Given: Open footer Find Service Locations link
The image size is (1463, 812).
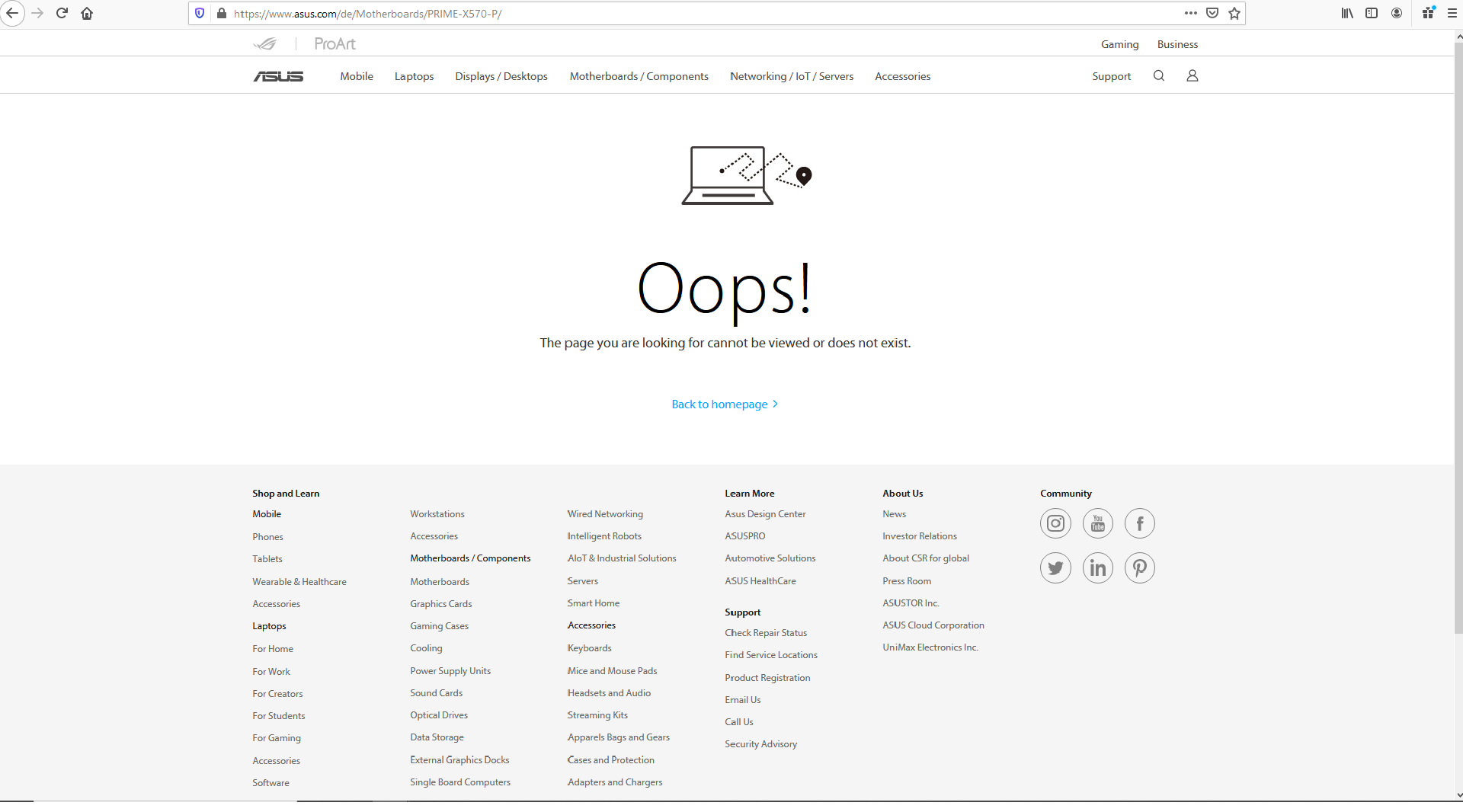Looking at the screenshot, I should pos(771,654).
